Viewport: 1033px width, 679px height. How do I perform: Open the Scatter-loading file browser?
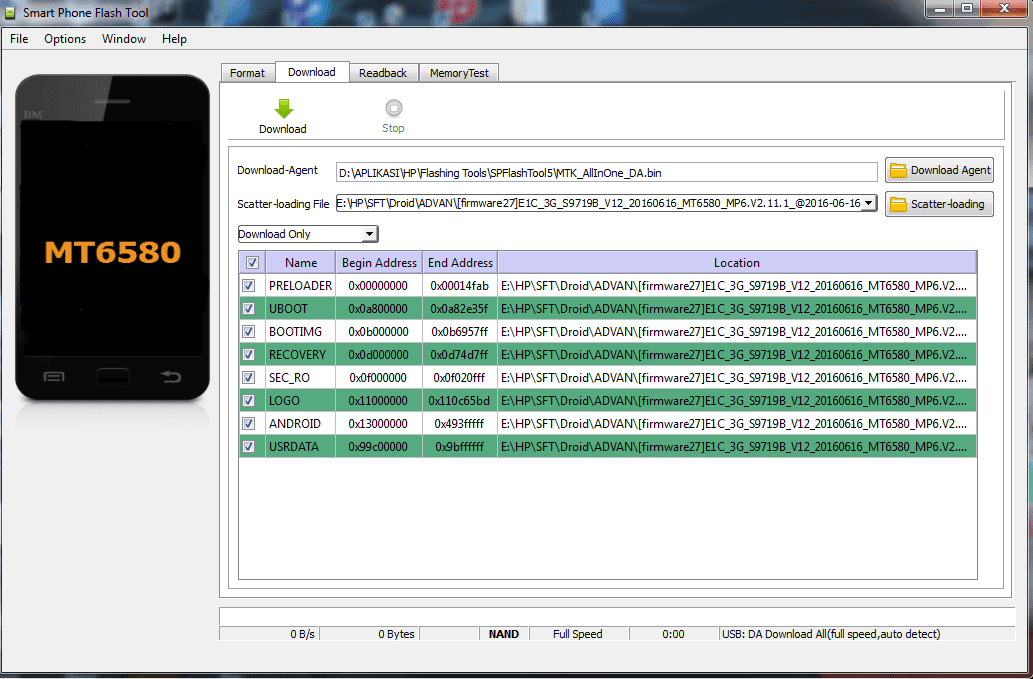pyautogui.click(x=938, y=204)
